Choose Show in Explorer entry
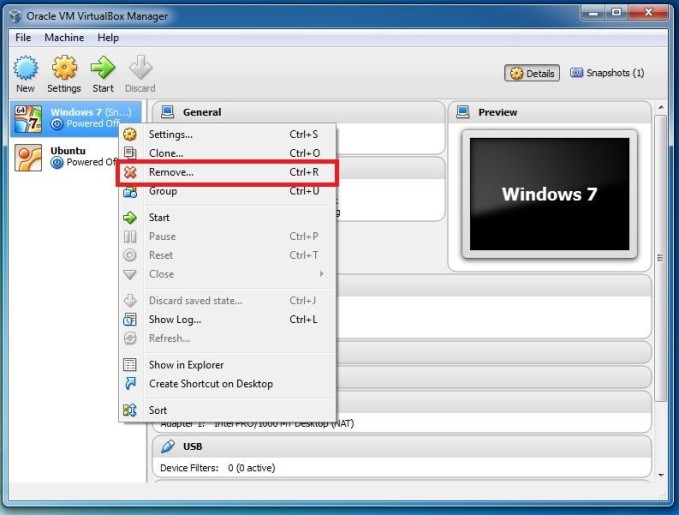This screenshot has height=515, width=679. point(227,365)
